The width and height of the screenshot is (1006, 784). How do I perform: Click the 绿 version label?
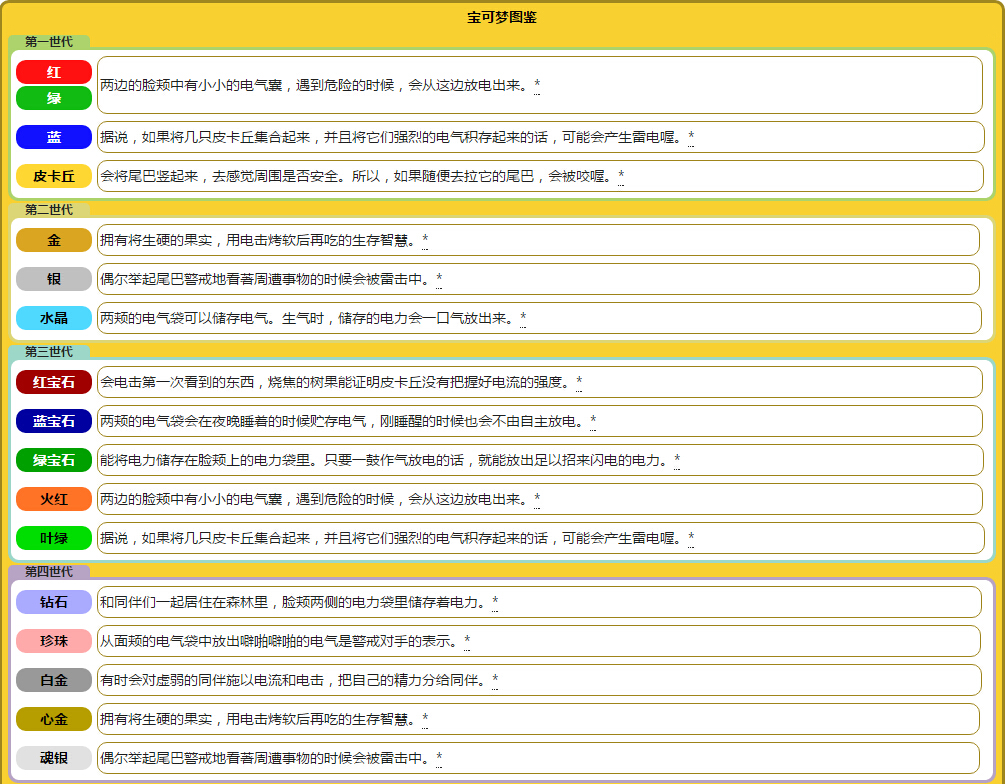coord(54,98)
